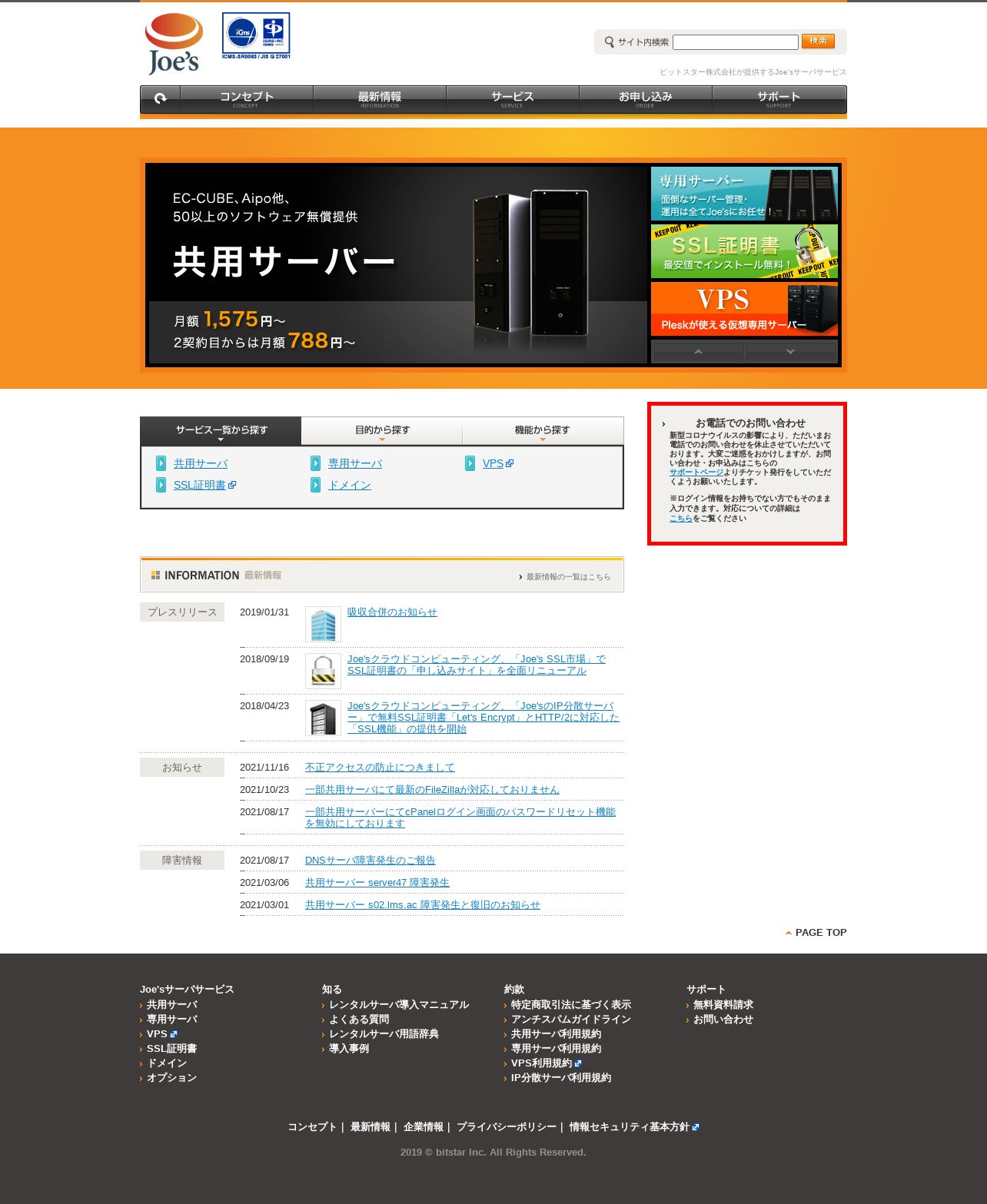
Task: Open the 共用サーバ link in service list
Action: click(x=201, y=463)
